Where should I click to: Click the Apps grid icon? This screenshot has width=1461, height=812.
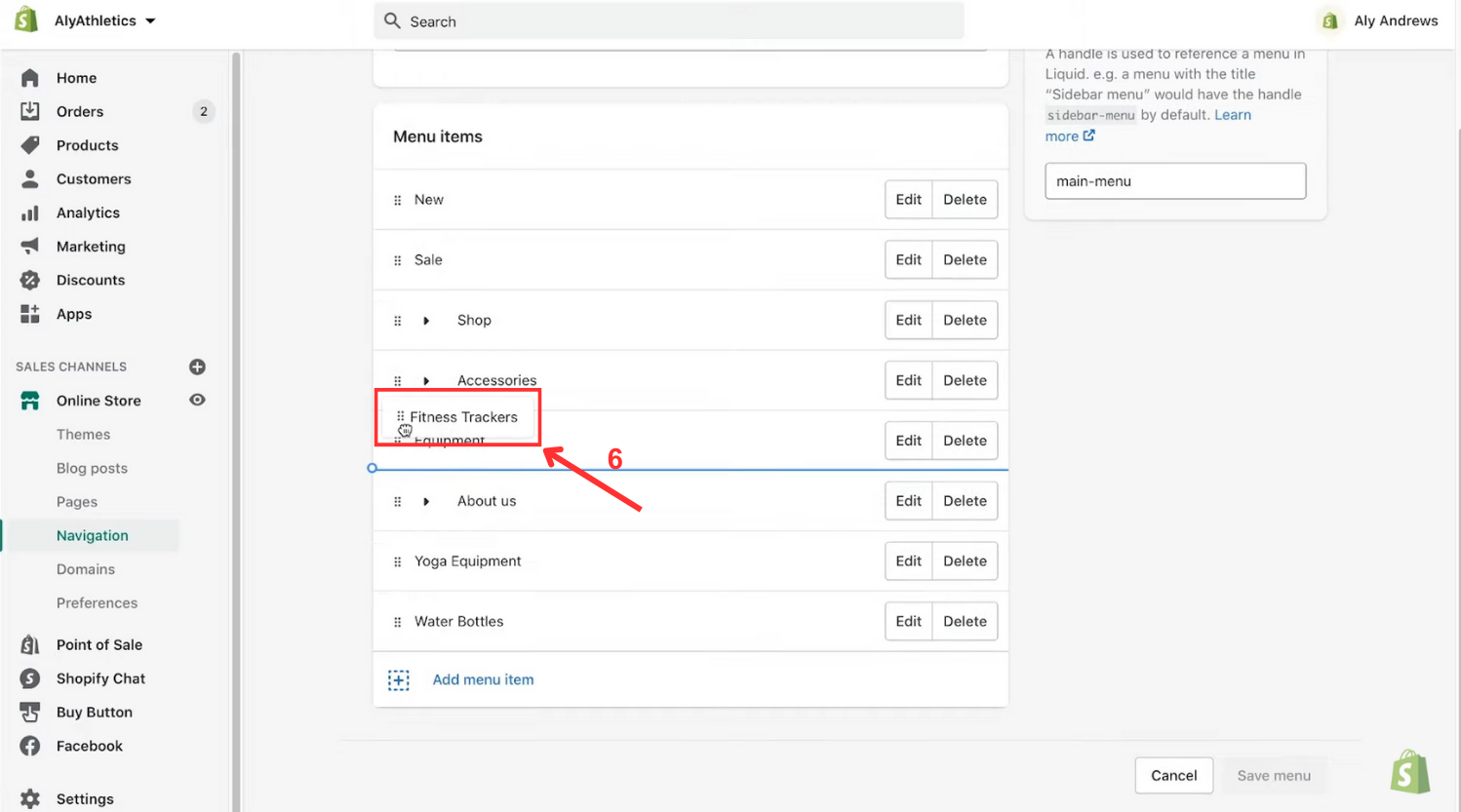tap(30, 314)
